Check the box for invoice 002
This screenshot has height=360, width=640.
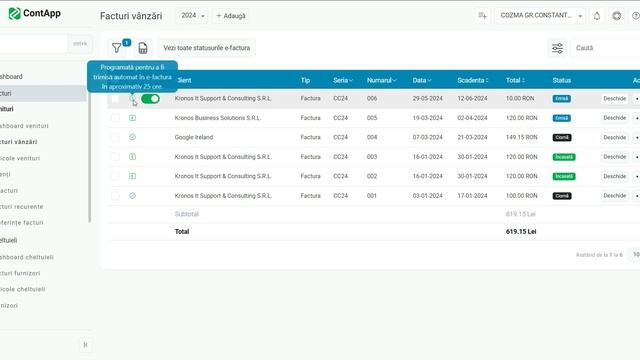point(115,176)
